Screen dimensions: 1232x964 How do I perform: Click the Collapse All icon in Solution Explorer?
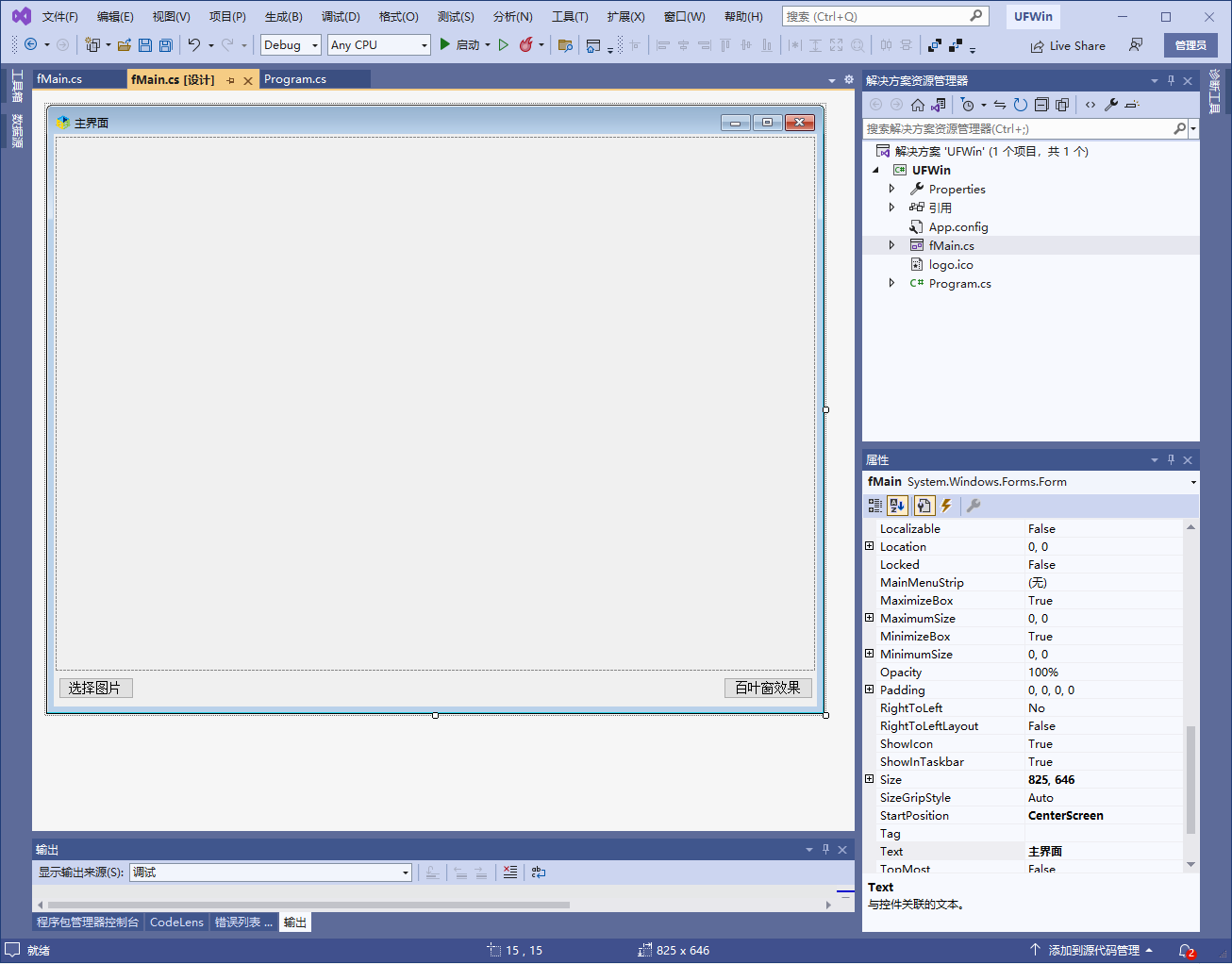[1041, 105]
